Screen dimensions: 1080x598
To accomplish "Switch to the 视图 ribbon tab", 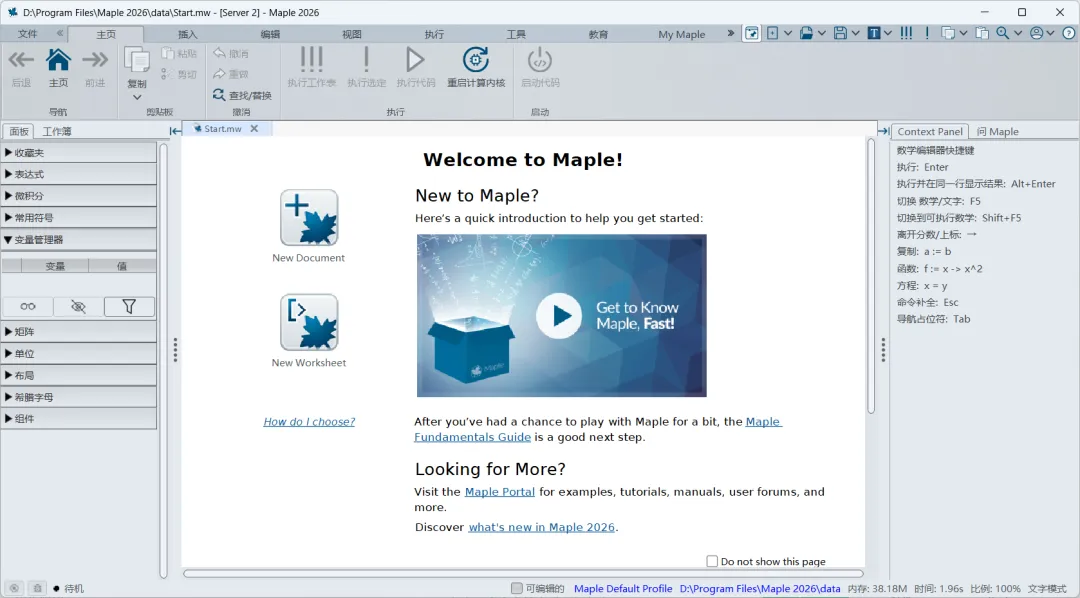I will pos(352,34).
